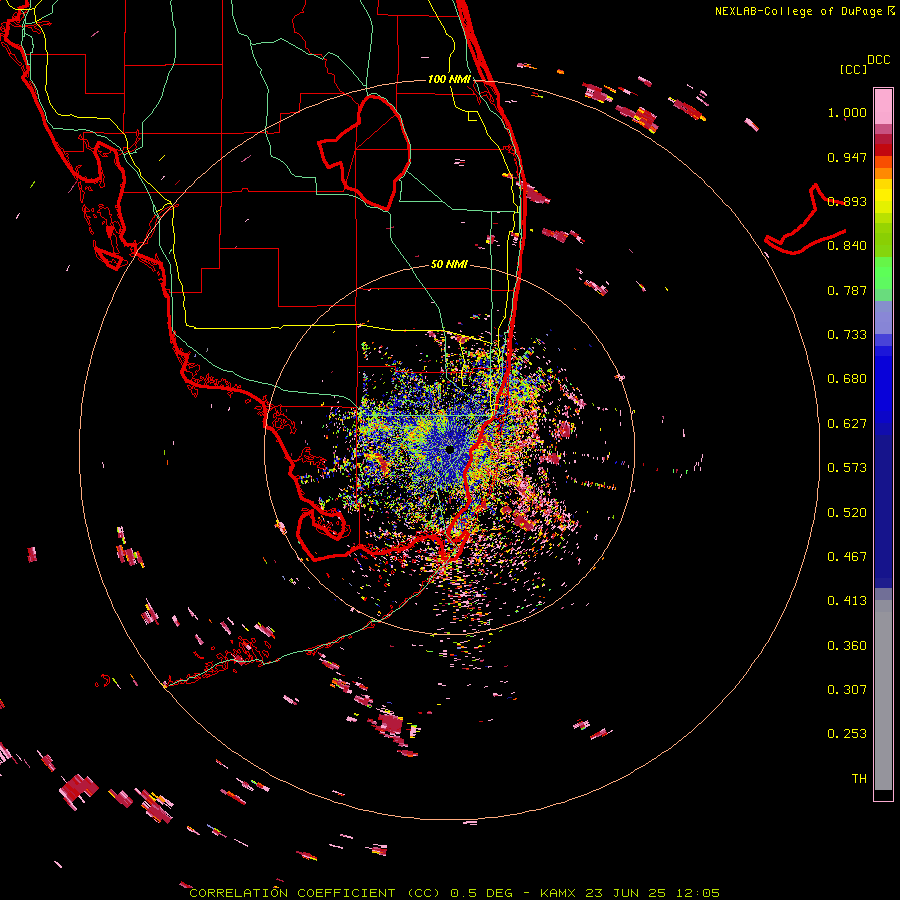Select the 0.840 color scale value
Viewport: 900px width, 900px height.
(x=847, y=246)
